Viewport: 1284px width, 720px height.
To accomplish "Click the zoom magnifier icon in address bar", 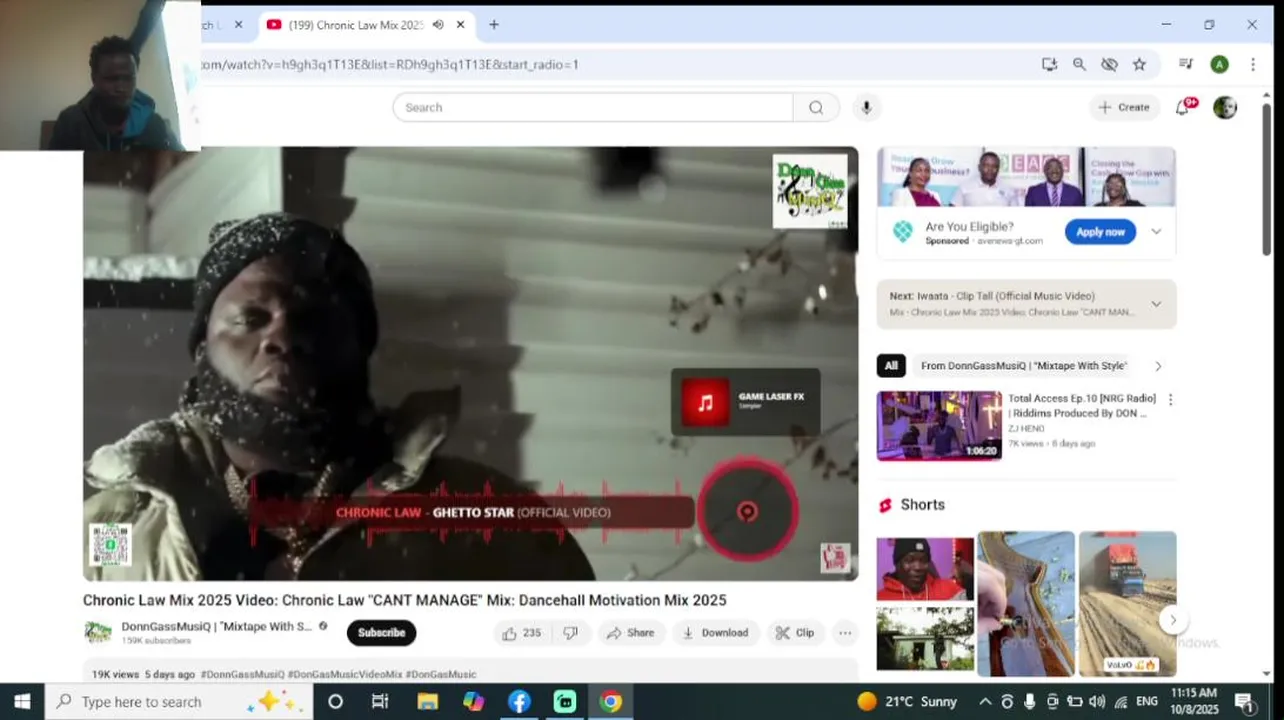I will 1079,64.
